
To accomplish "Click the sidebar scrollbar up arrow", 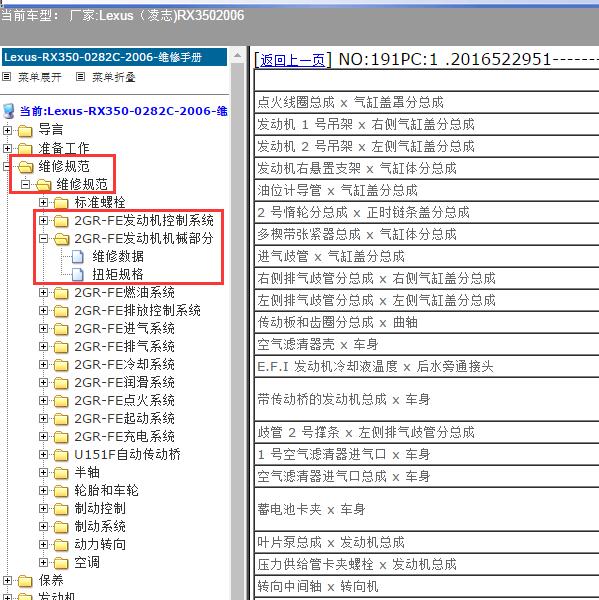I will point(237,55).
